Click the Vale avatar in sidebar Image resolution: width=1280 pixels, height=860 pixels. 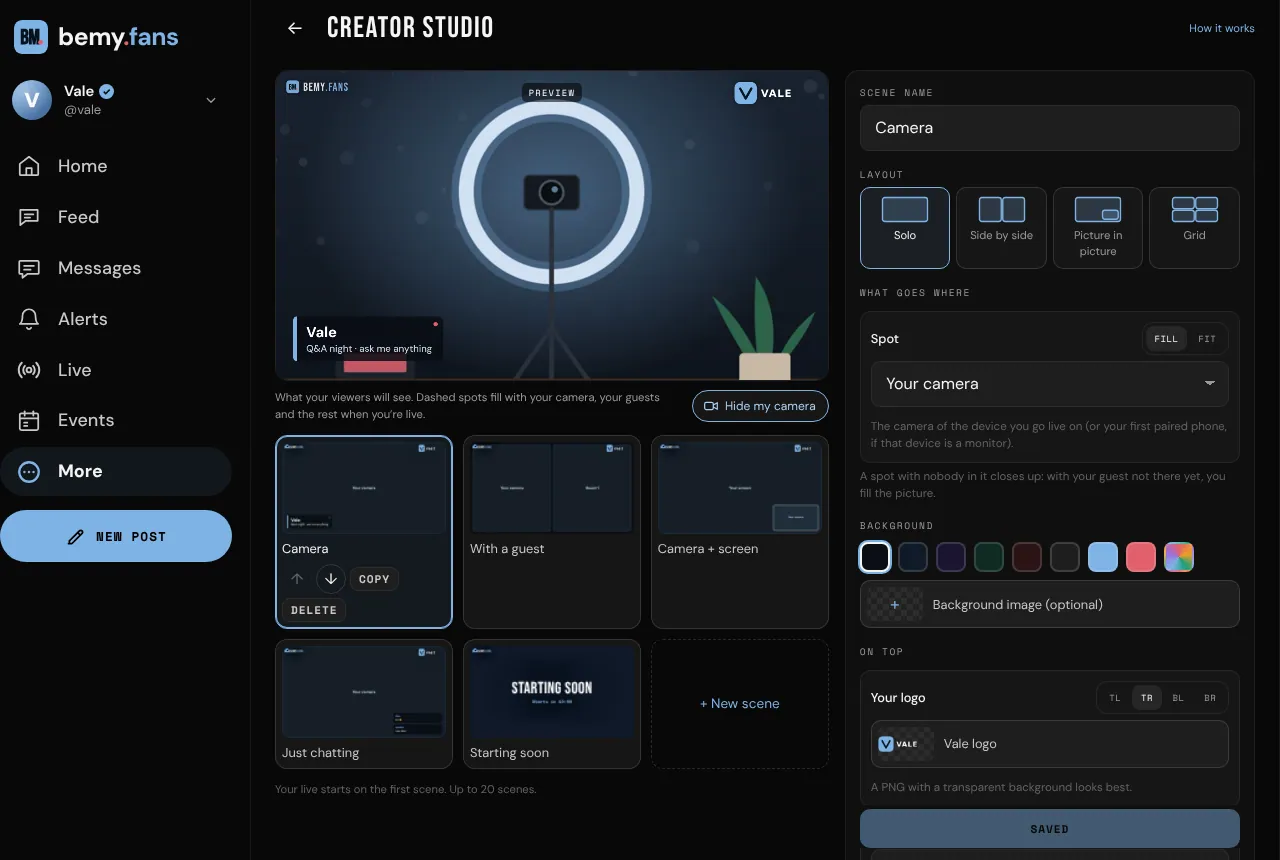[x=32, y=100]
